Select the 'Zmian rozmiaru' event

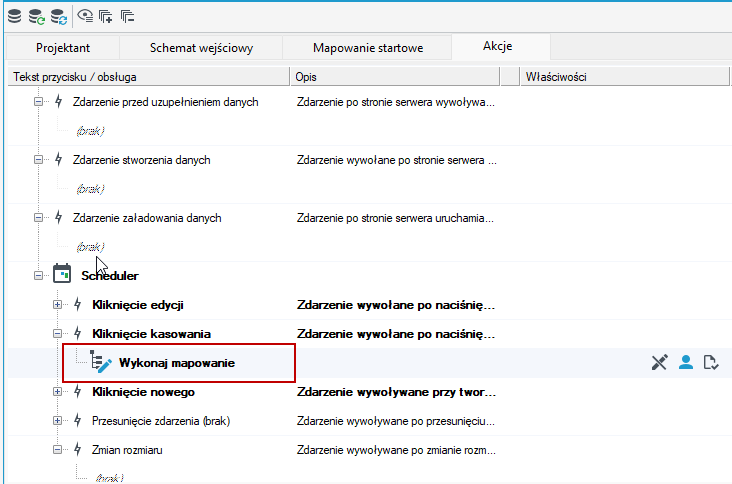tap(127, 450)
